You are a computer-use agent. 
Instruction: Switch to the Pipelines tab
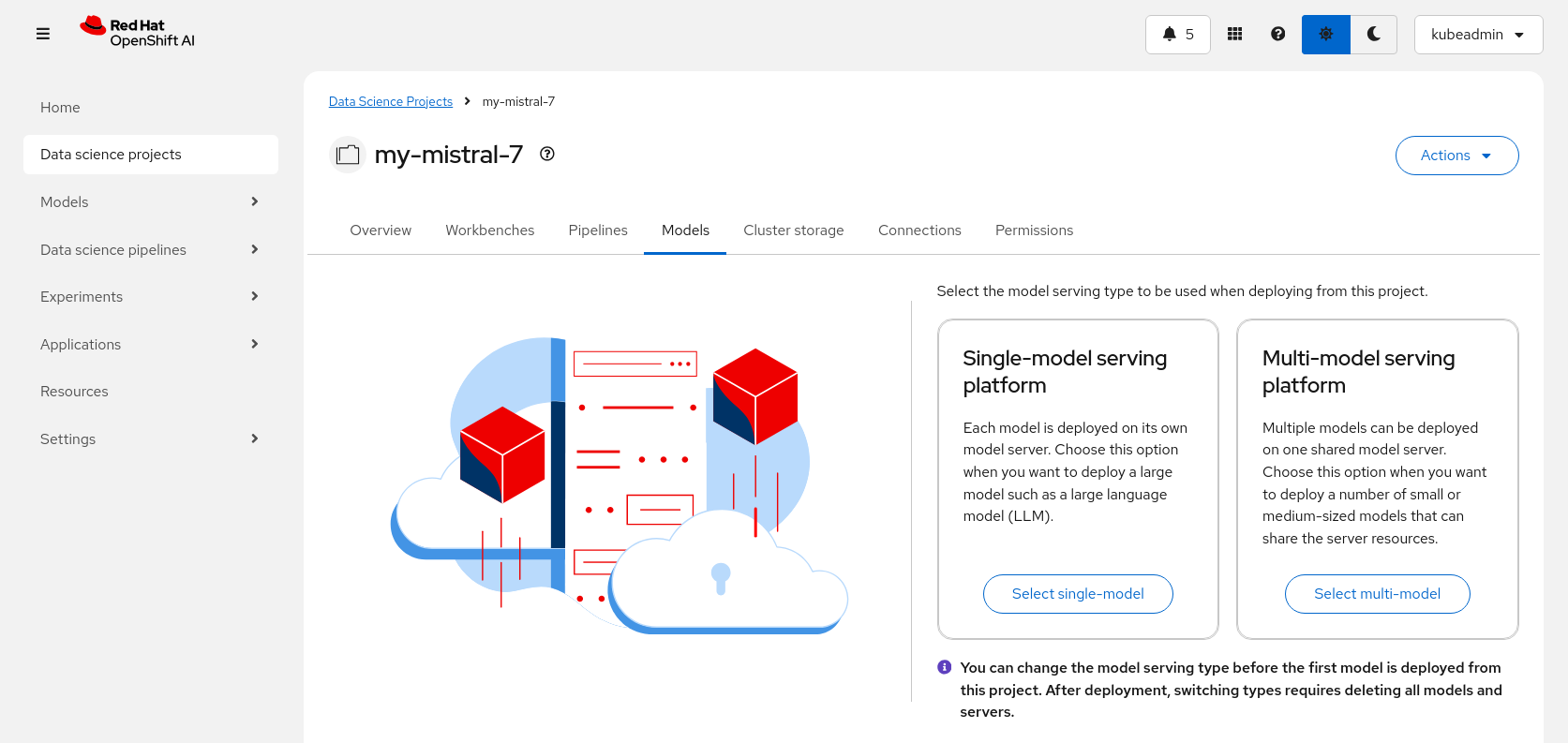(598, 230)
